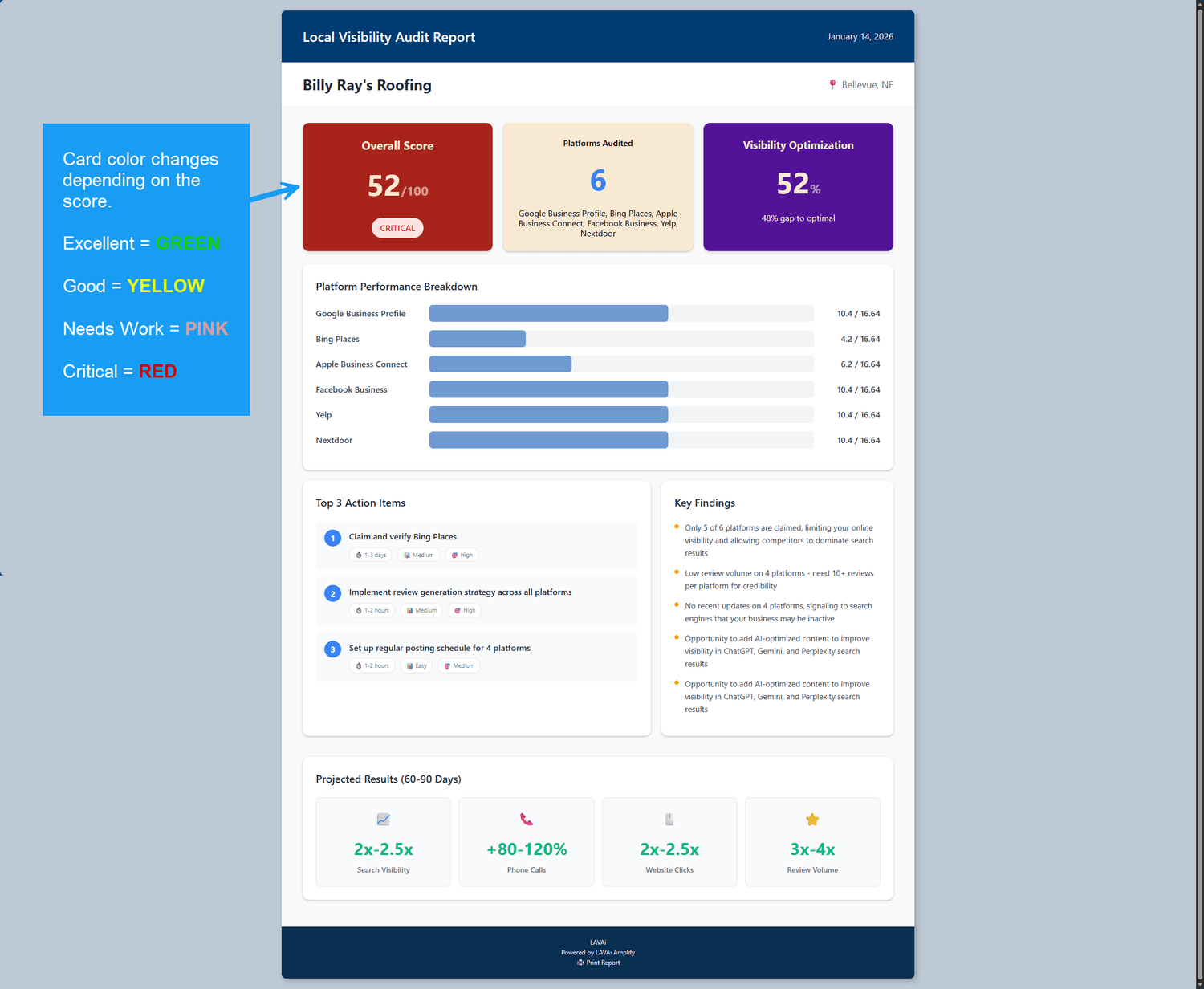Screen dimensions: 1204x989
Task: Click the Yelp progress bar
Action: coord(621,415)
